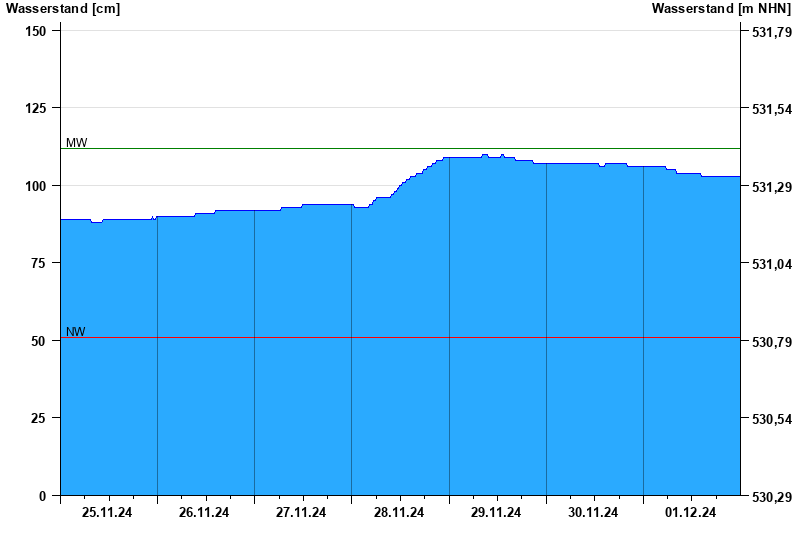The image size is (800, 550).
Task: Select the 29.11.24 date label
Action: [495, 512]
